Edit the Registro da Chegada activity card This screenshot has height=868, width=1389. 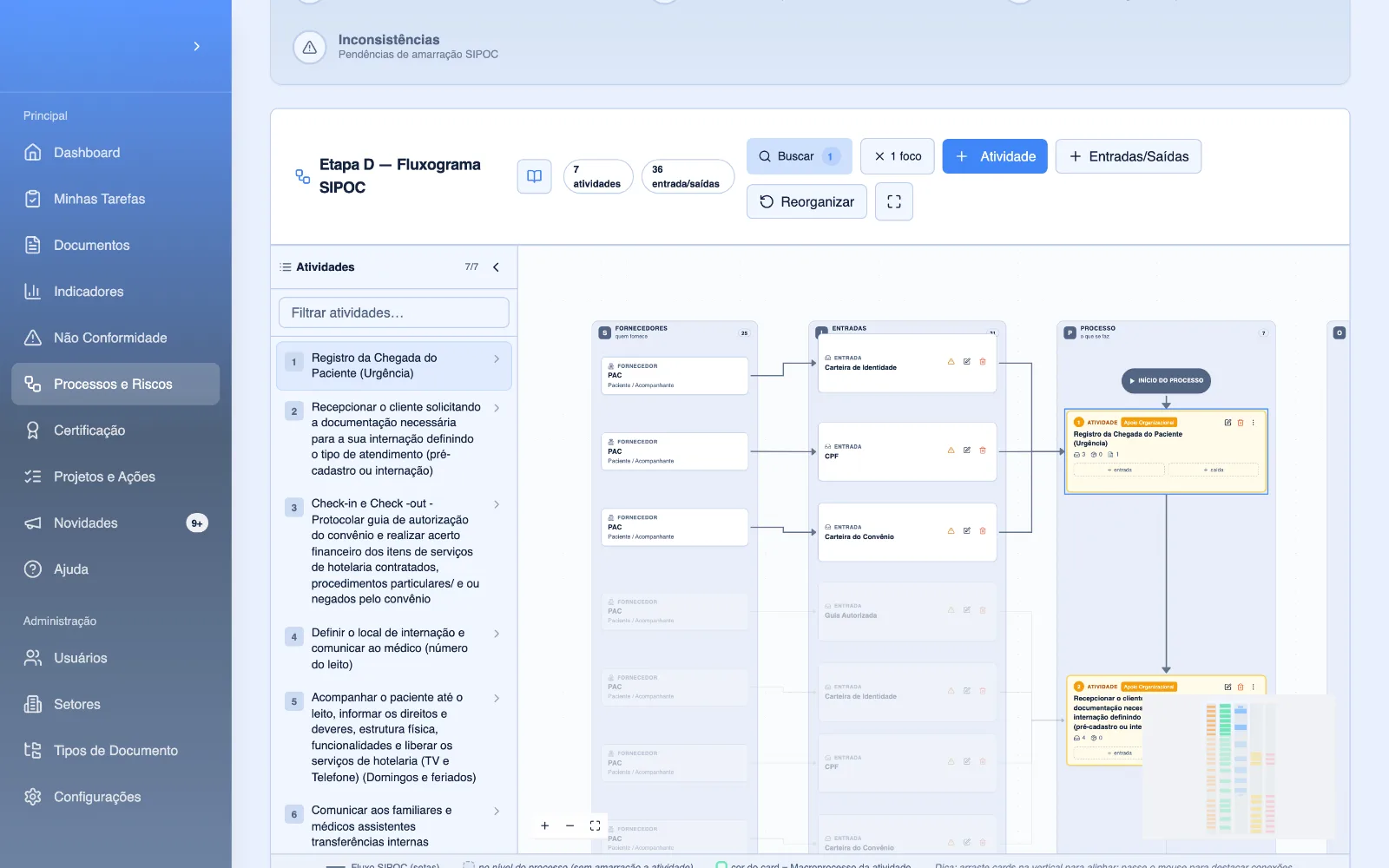point(1228,423)
